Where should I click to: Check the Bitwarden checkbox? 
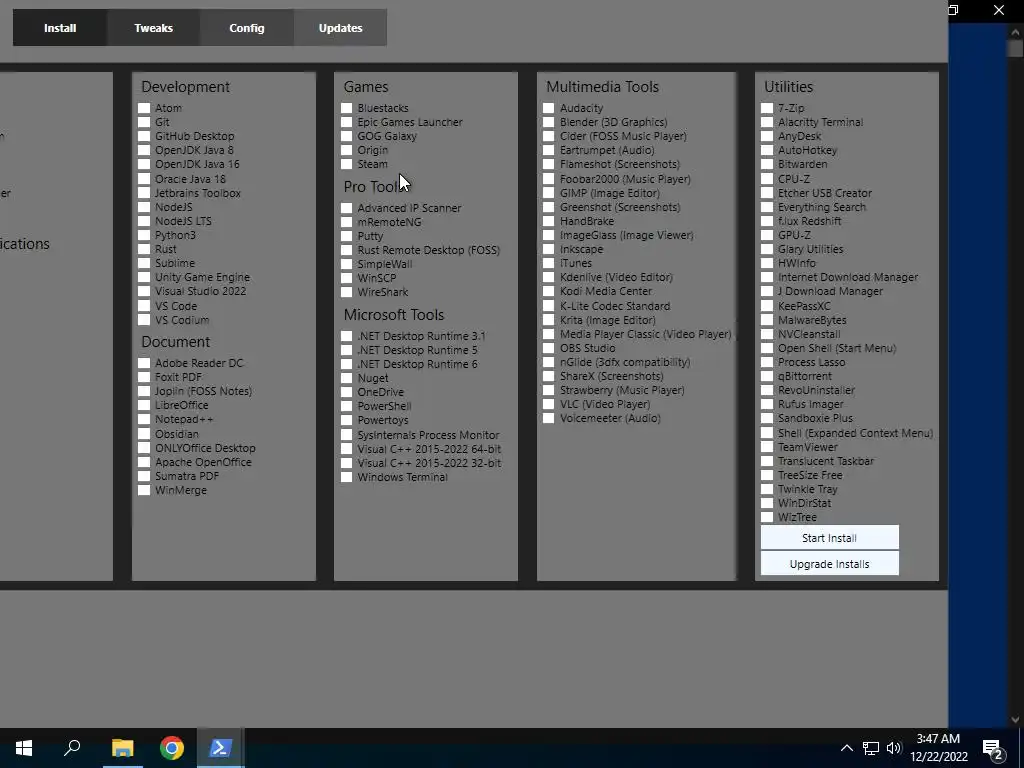coord(767,164)
